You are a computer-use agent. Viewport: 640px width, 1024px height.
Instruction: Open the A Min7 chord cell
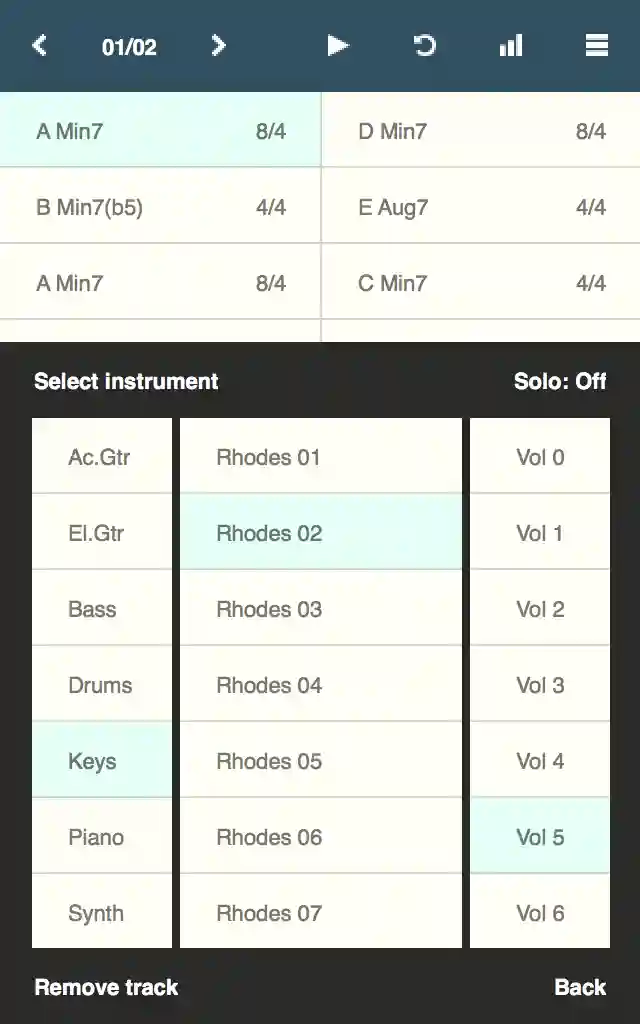pos(160,130)
